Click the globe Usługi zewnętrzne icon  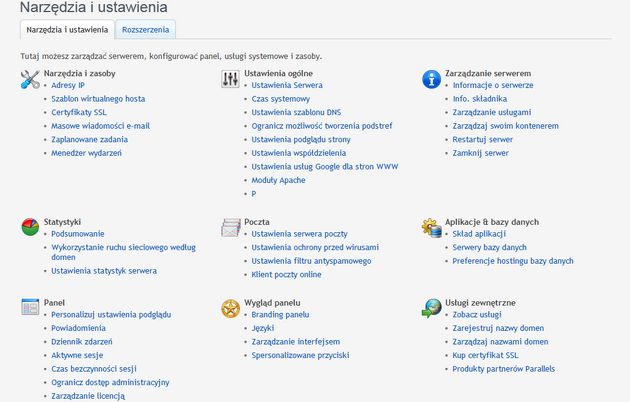432,308
